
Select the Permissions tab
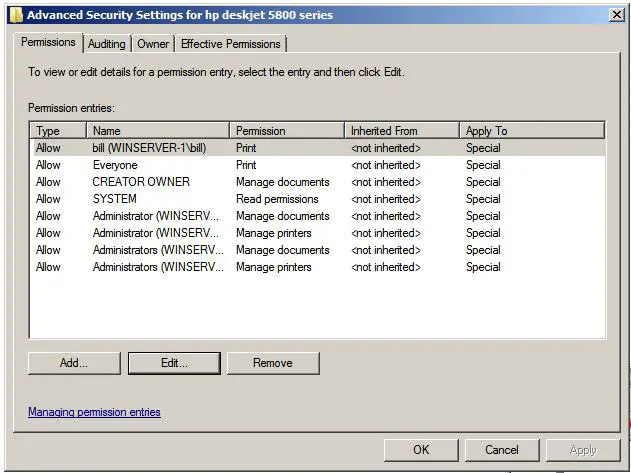(48, 43)
